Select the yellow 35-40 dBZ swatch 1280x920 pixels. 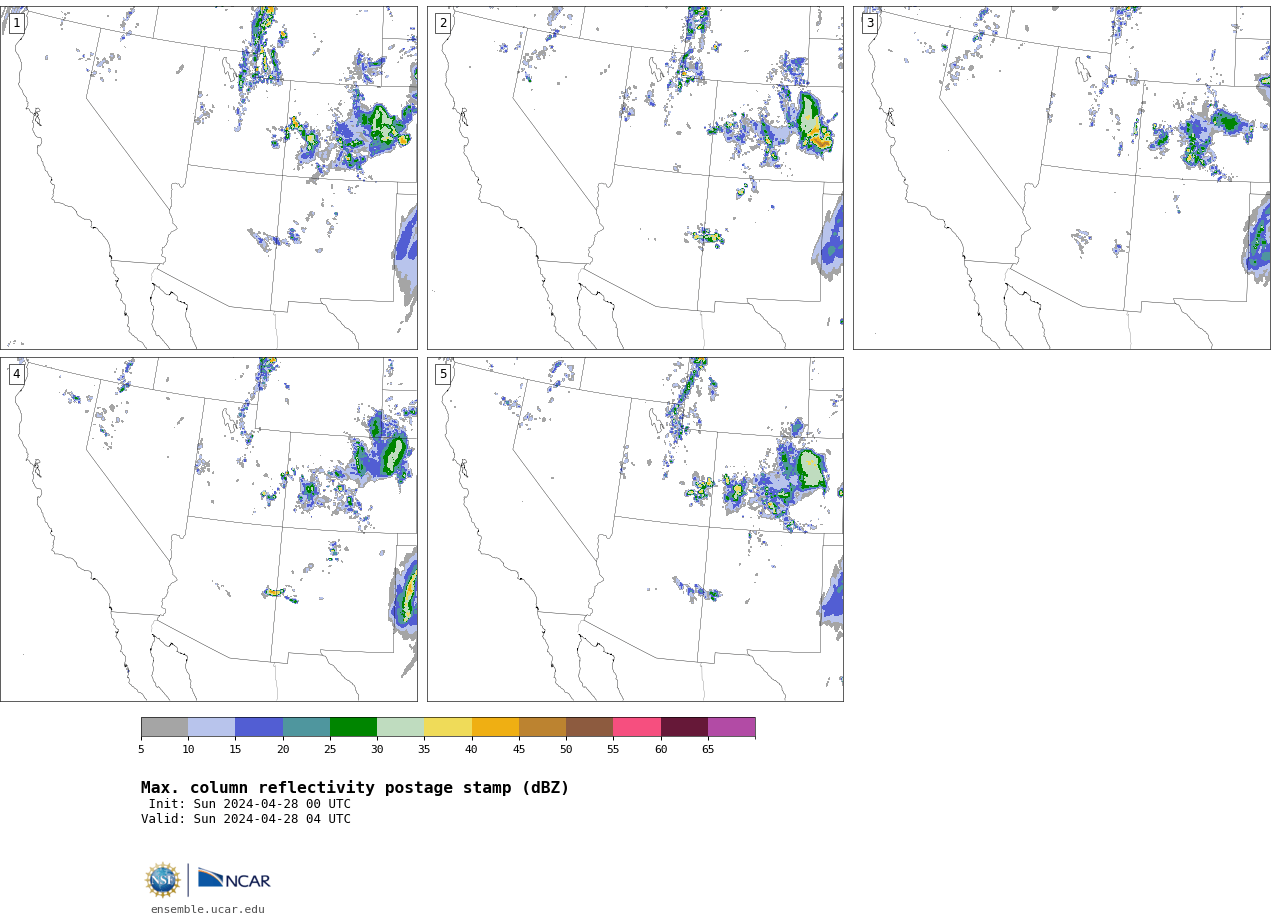pos(448,727)
